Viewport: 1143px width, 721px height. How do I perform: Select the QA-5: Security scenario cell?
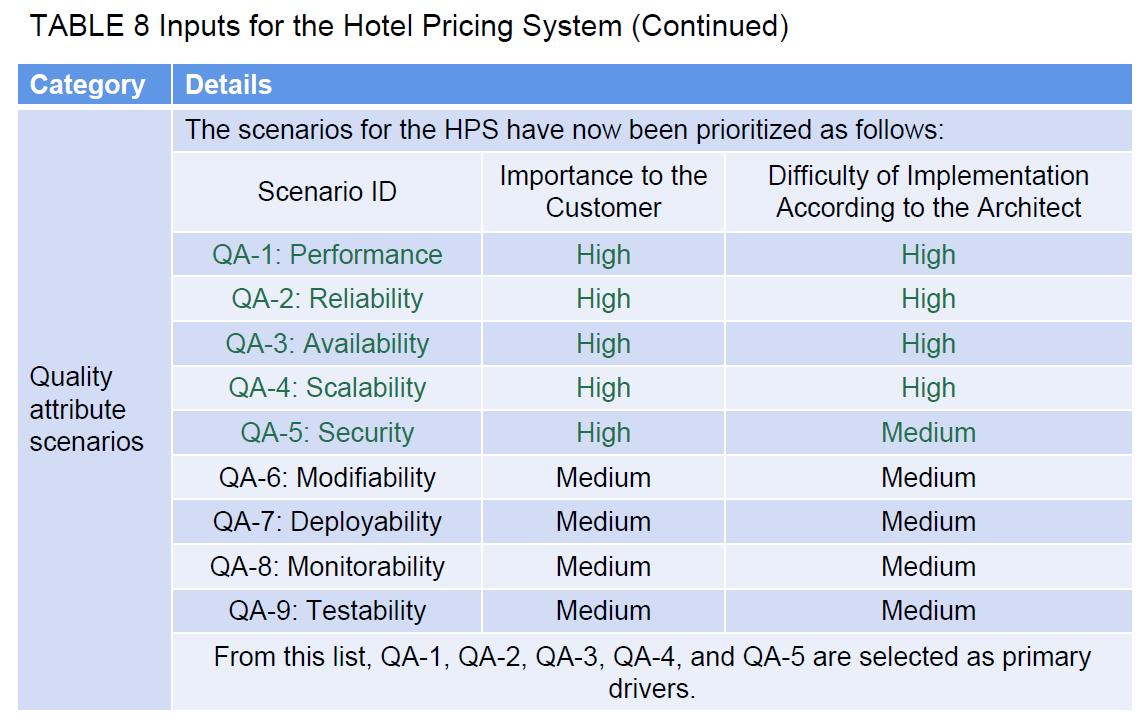[327, 432]
